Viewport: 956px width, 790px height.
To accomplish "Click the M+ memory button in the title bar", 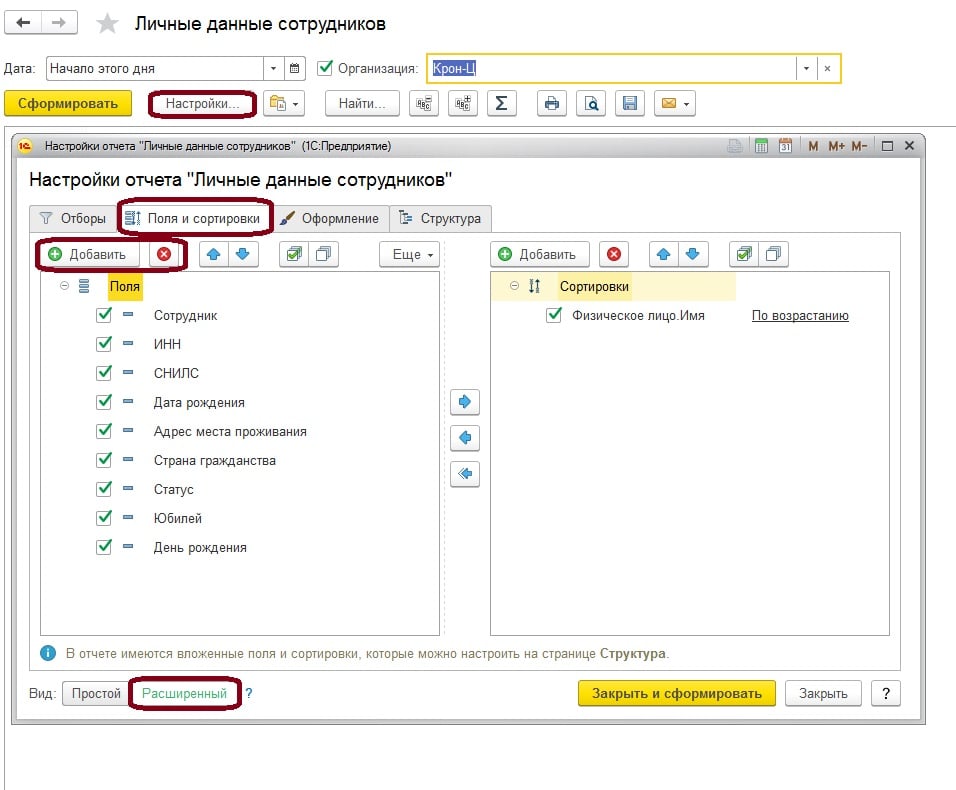I will (x=836, y=146).
